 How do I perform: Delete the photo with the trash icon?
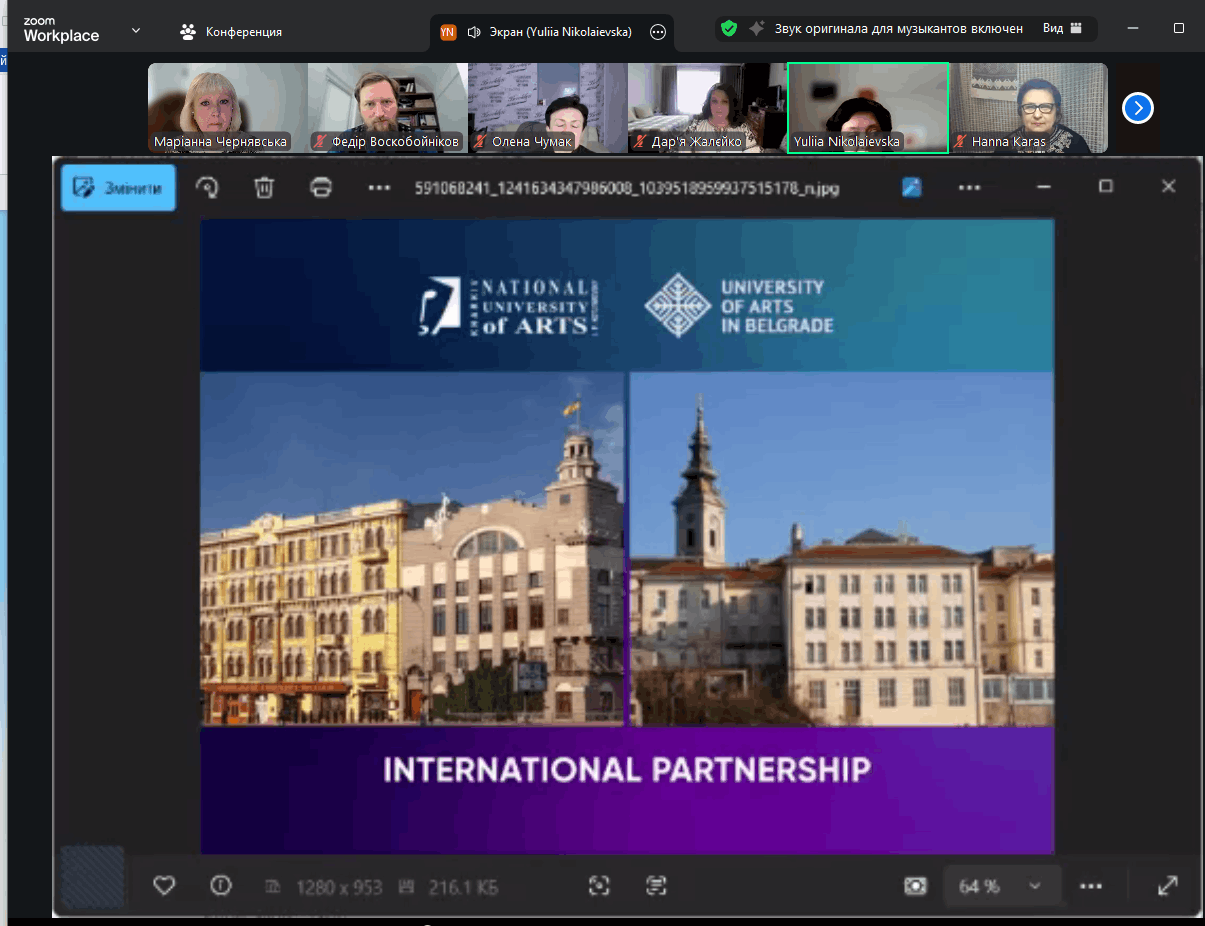(x=264, y=187)
